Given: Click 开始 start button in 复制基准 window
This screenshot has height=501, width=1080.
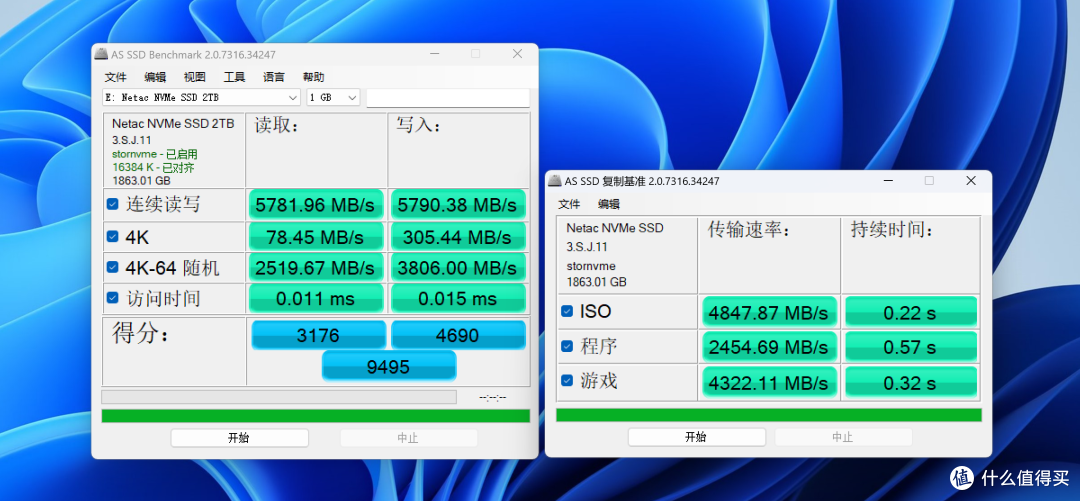Looking at the screenshot, I should [696, 437].
